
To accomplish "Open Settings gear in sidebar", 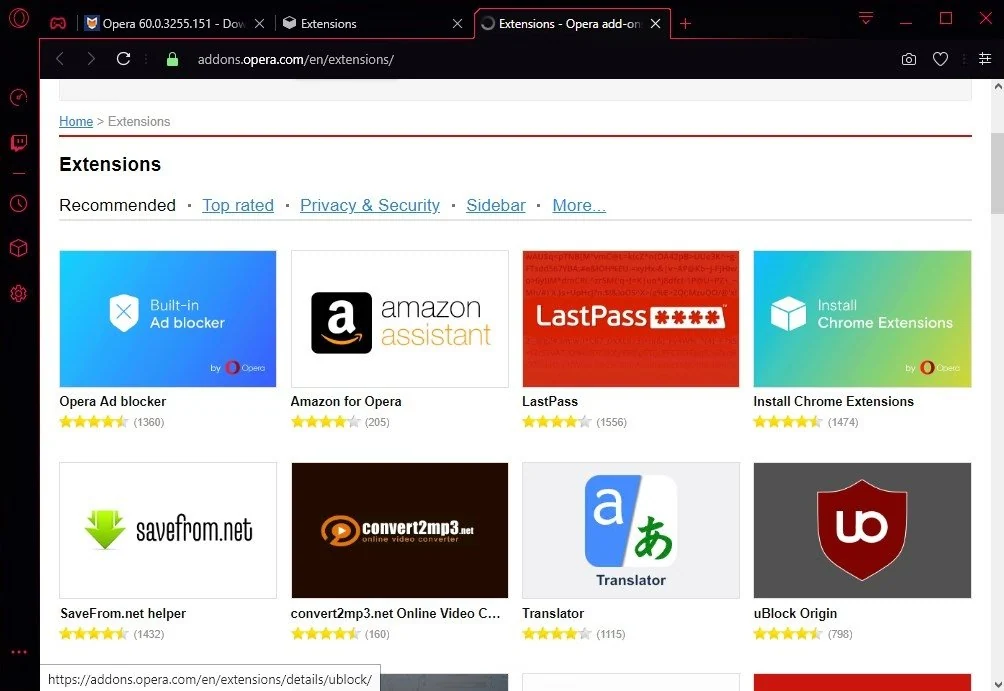I will (x=19, y=294).
